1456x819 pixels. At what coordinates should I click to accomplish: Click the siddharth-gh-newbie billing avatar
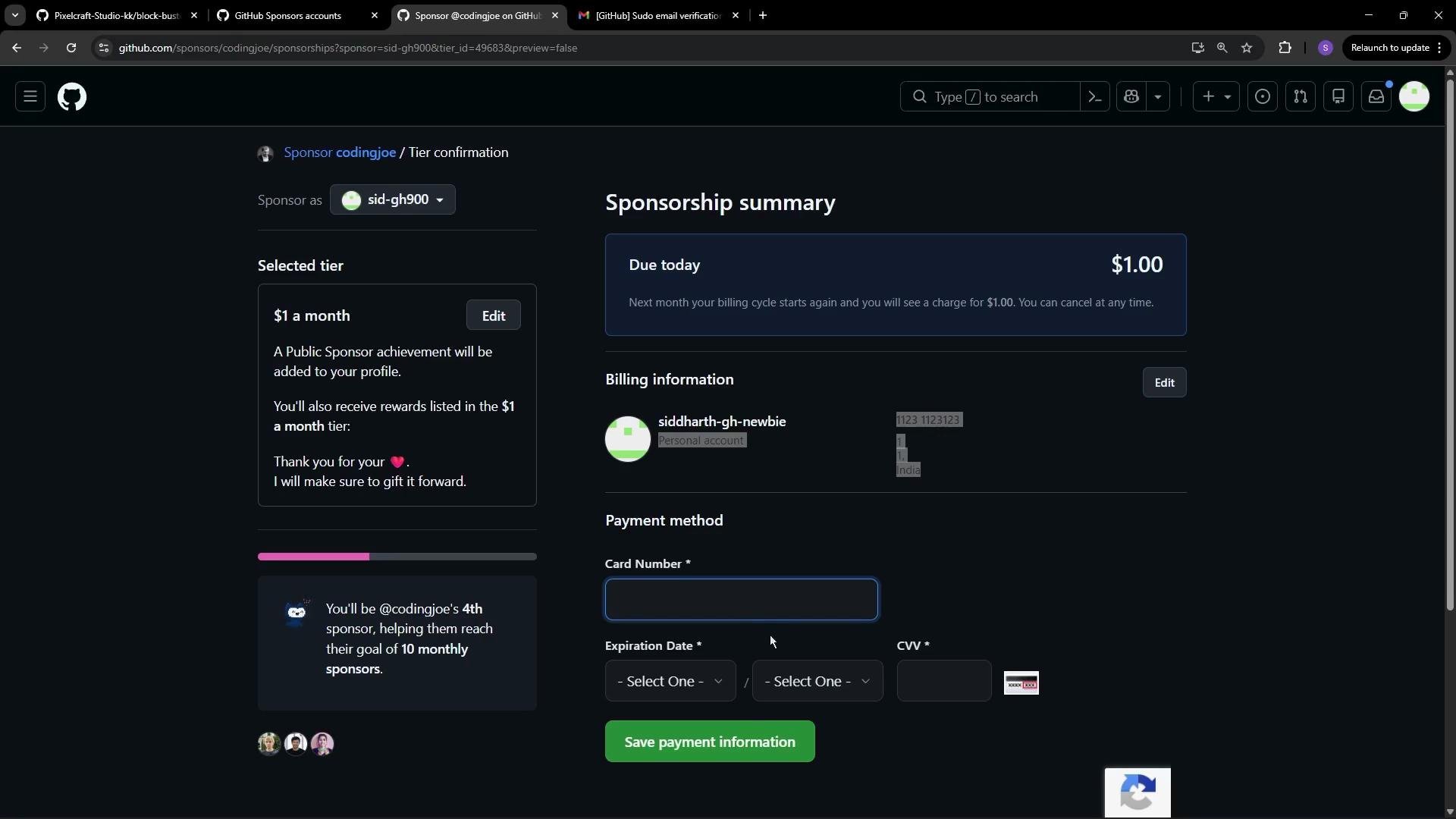coord(628,438)
